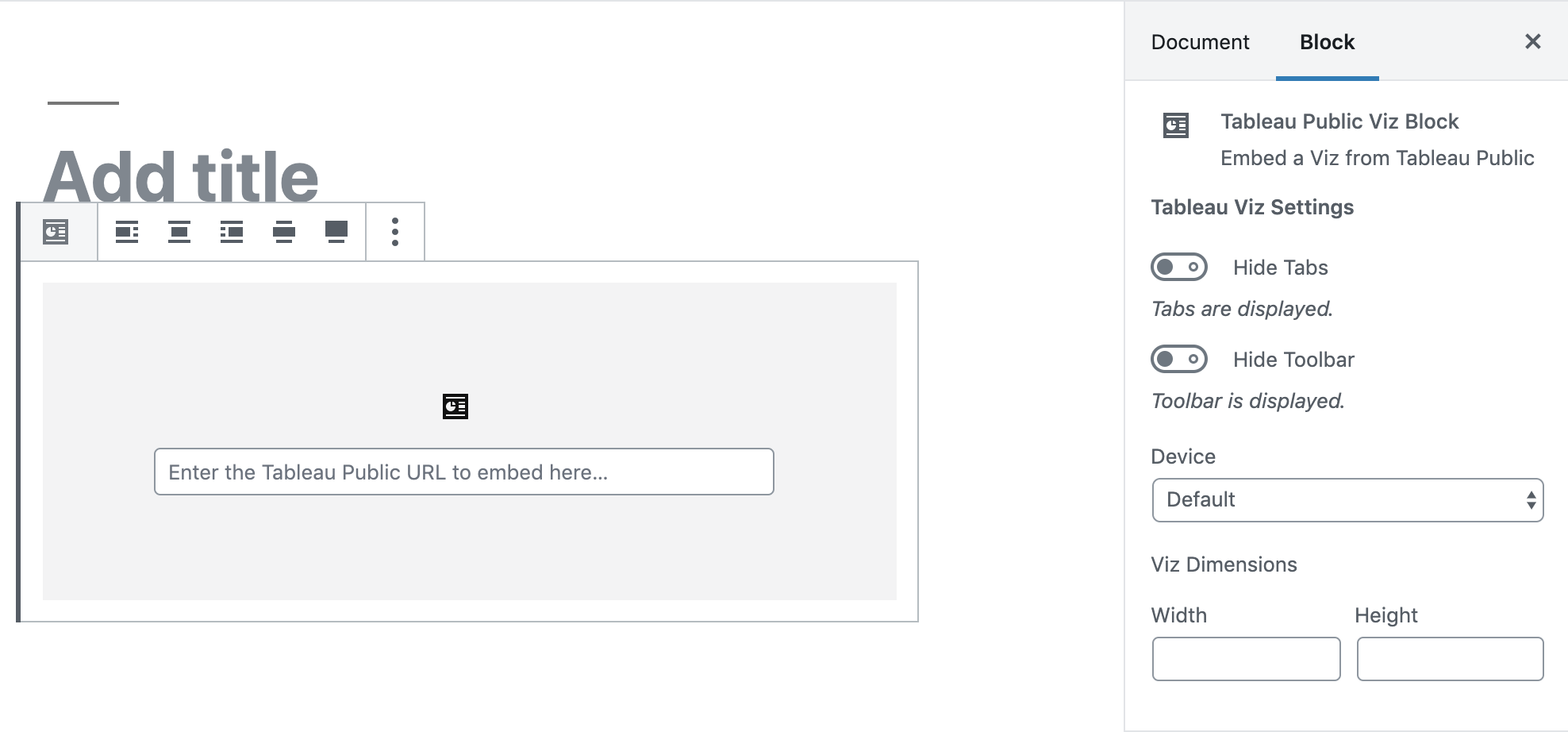This screenshot has height=732, width=1568.
Task: Toggle the Hide Tabs switch
Action: 1179,267
